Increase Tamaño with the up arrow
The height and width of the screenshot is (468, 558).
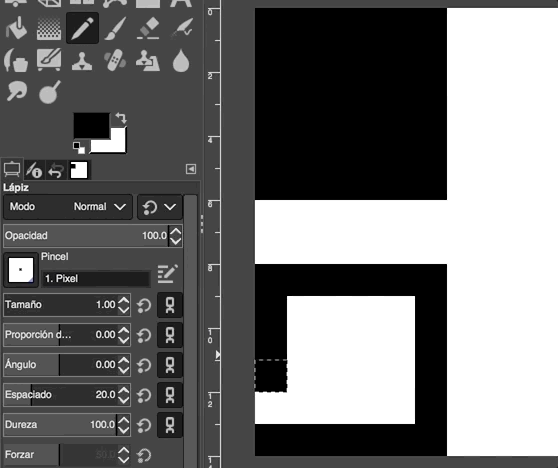click(123, 300)
